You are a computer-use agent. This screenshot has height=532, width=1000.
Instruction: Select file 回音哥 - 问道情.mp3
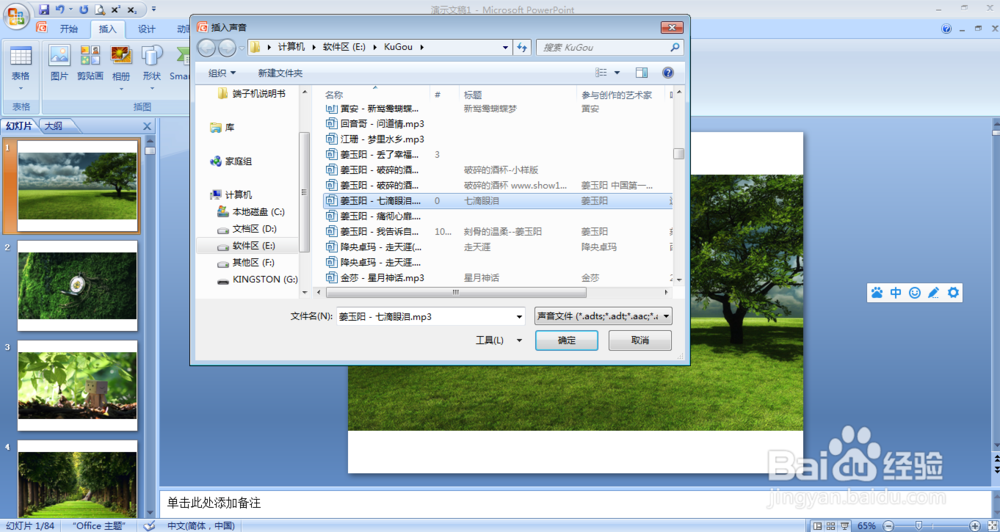click(375, 124)
